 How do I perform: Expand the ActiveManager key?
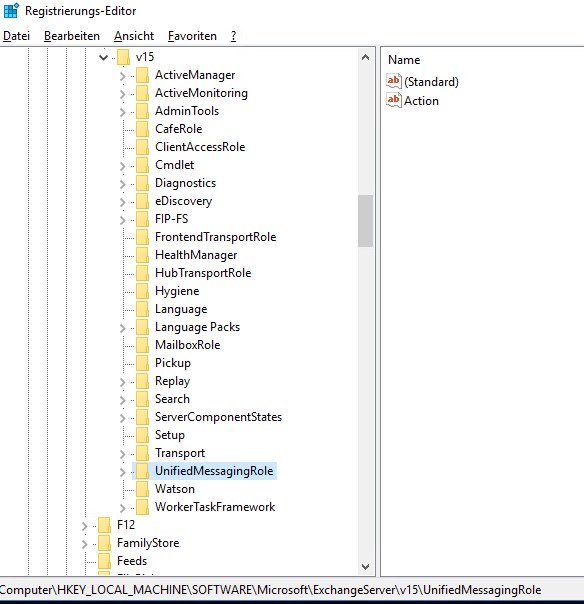pyautogui.click(x=123, y=76)
